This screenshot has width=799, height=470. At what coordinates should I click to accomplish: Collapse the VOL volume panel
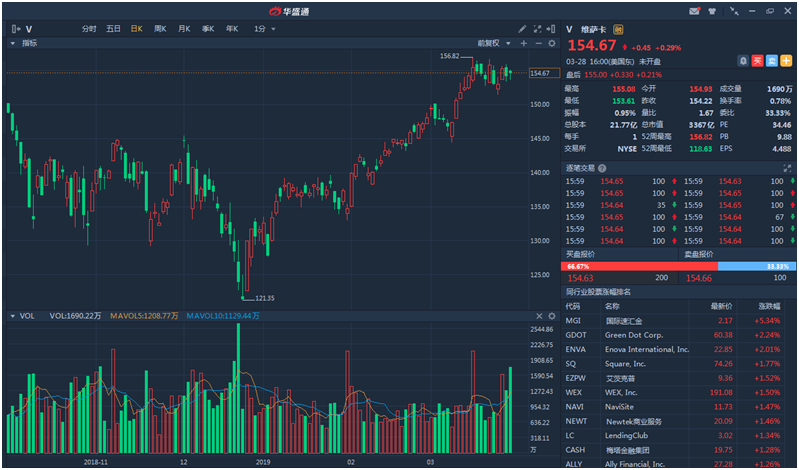tap(12, 316)
